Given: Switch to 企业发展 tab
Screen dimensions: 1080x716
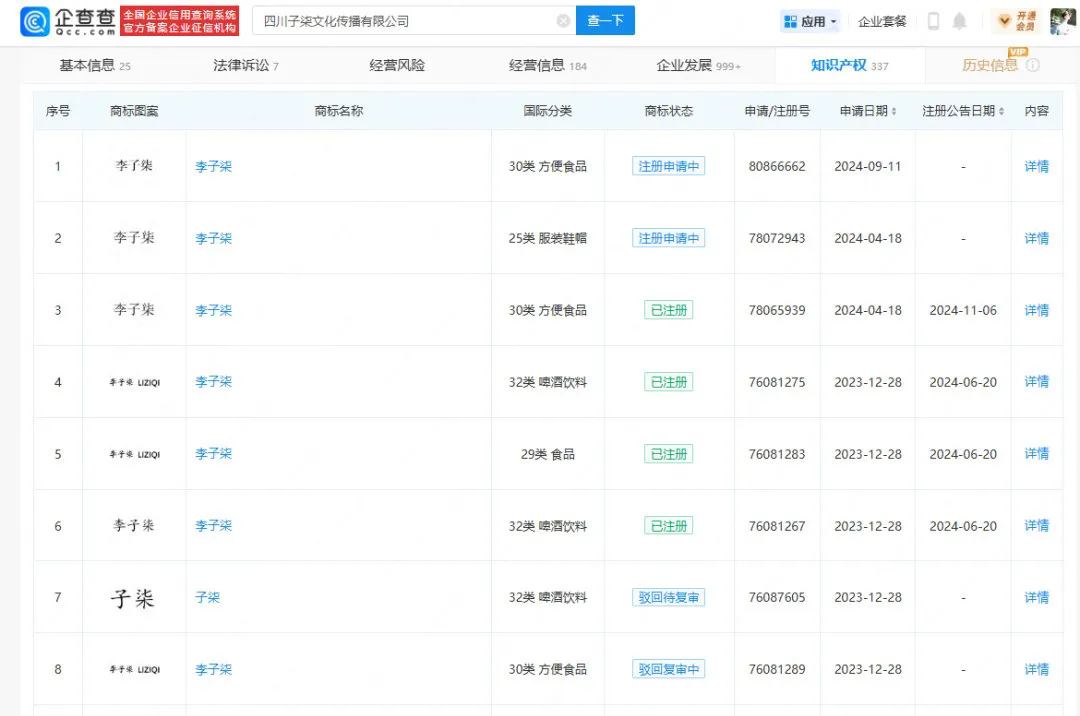Looking at the screenshot, I should [698, 65].
